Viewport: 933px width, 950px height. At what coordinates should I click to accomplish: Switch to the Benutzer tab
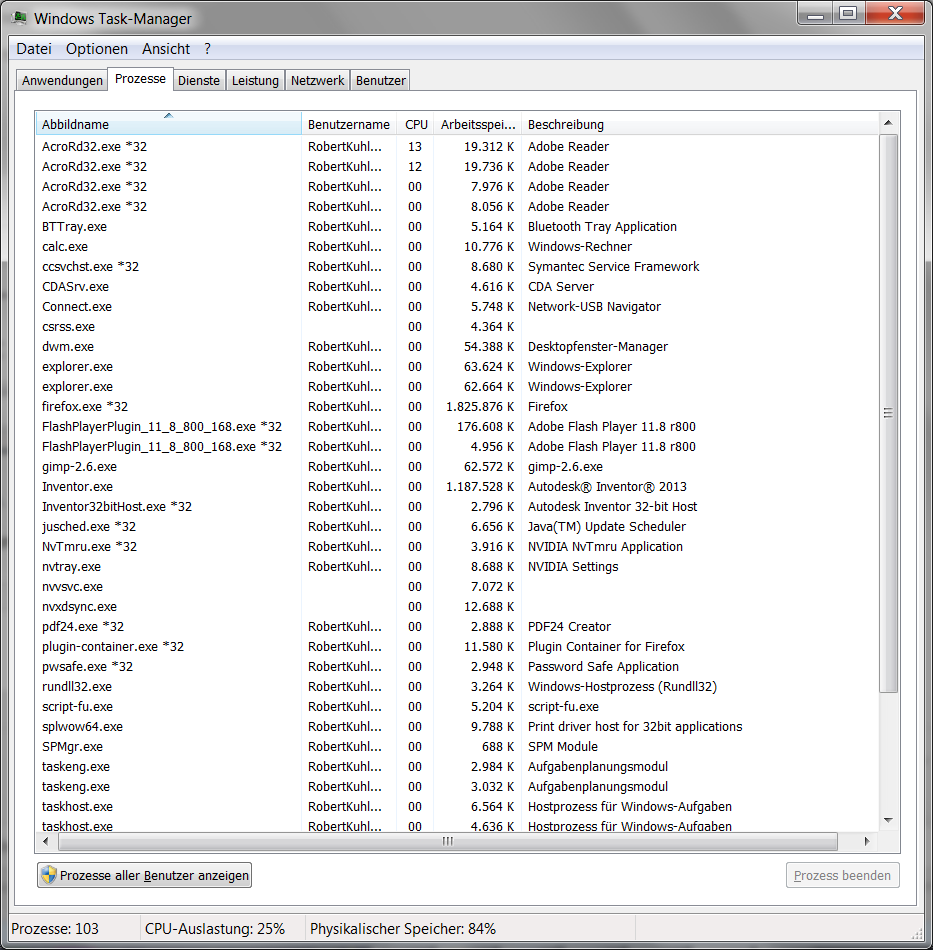379,79
